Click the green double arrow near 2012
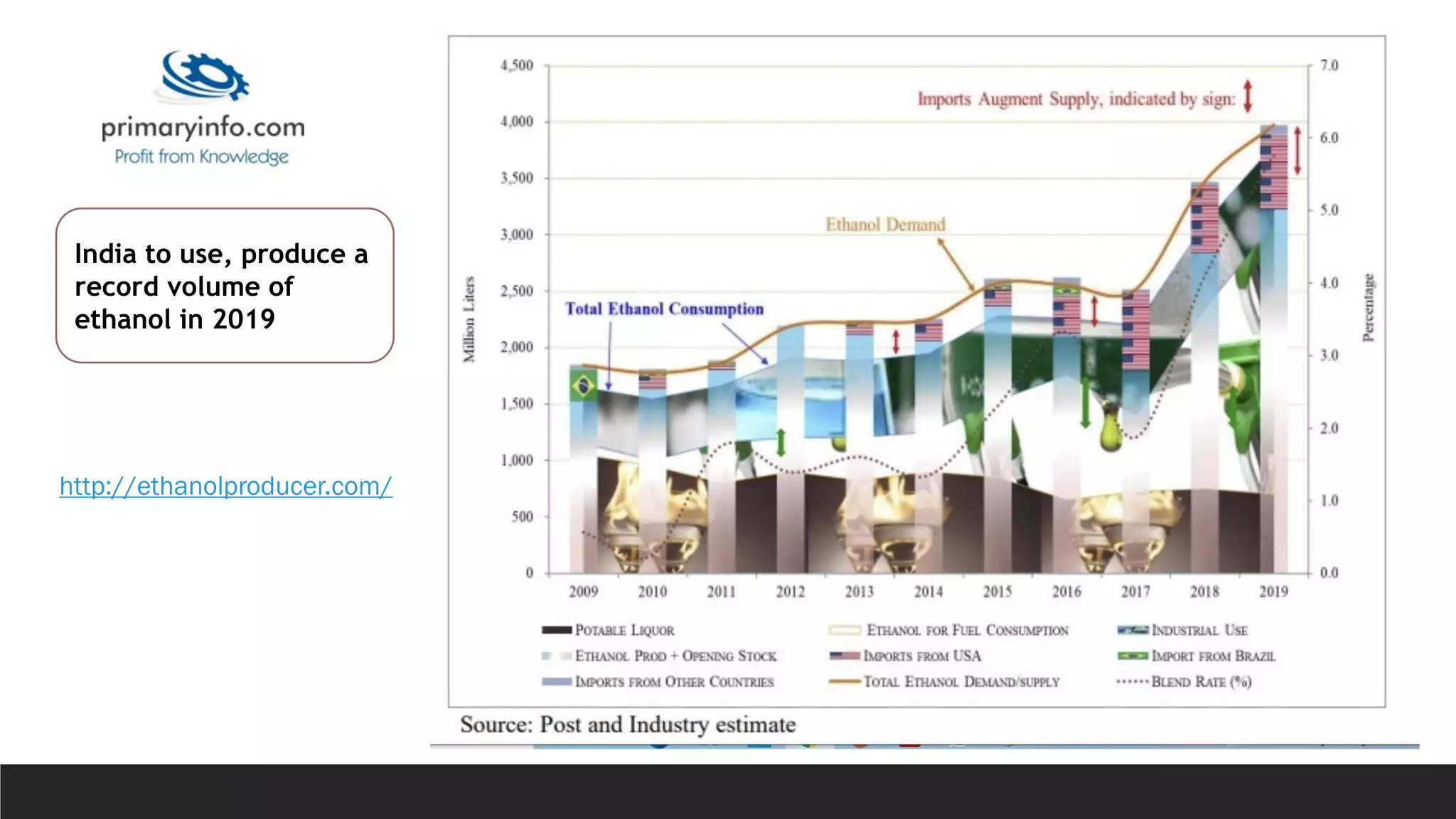The height and width of the screenshot is (819, 1456). tap(781, 442)
